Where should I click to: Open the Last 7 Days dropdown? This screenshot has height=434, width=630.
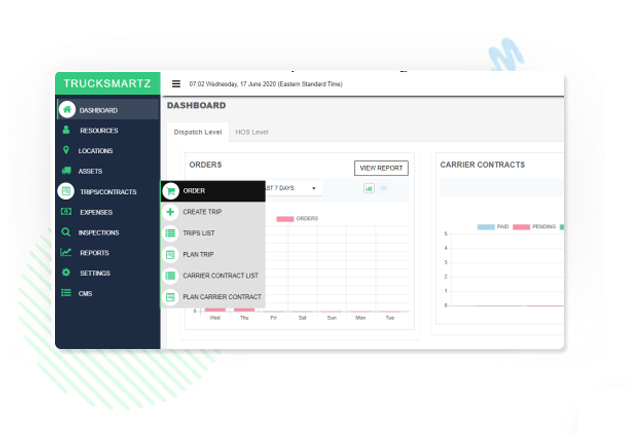point(292,188)
